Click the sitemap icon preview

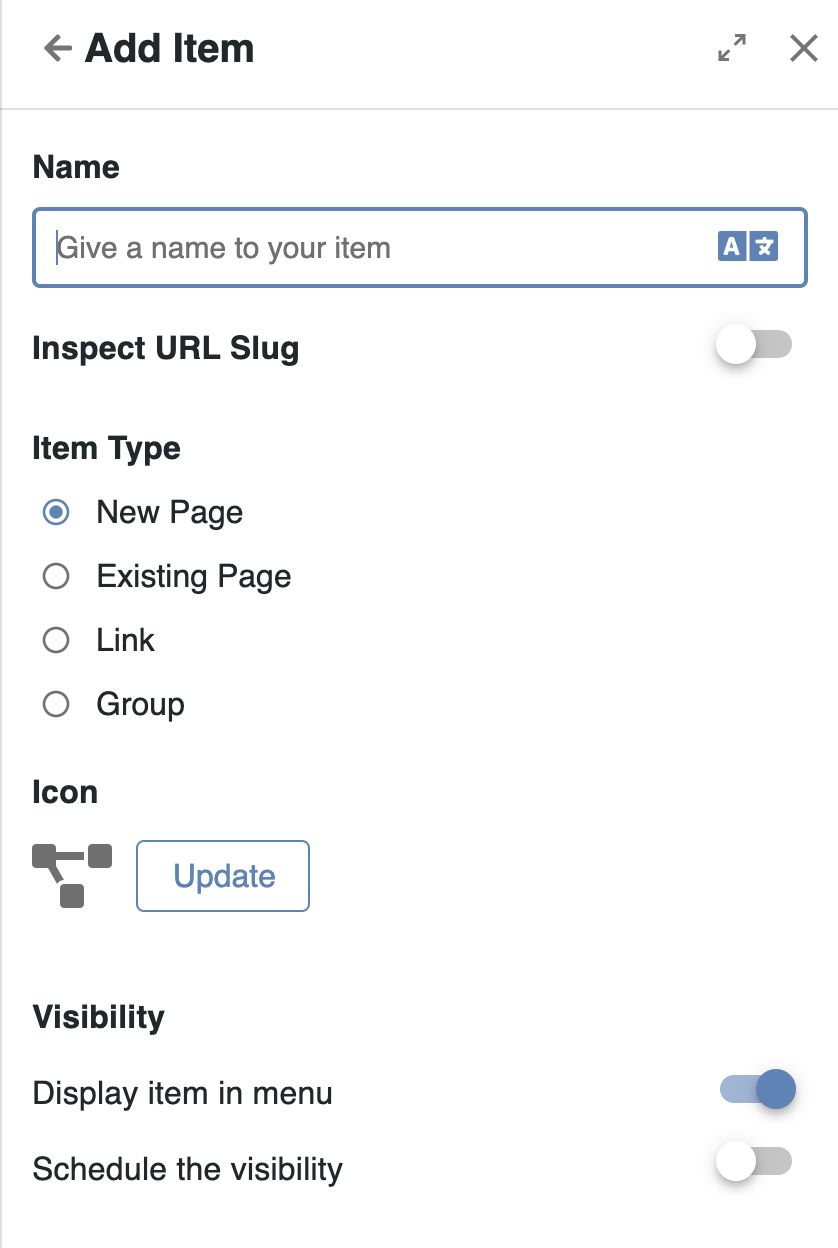[72, 875]
